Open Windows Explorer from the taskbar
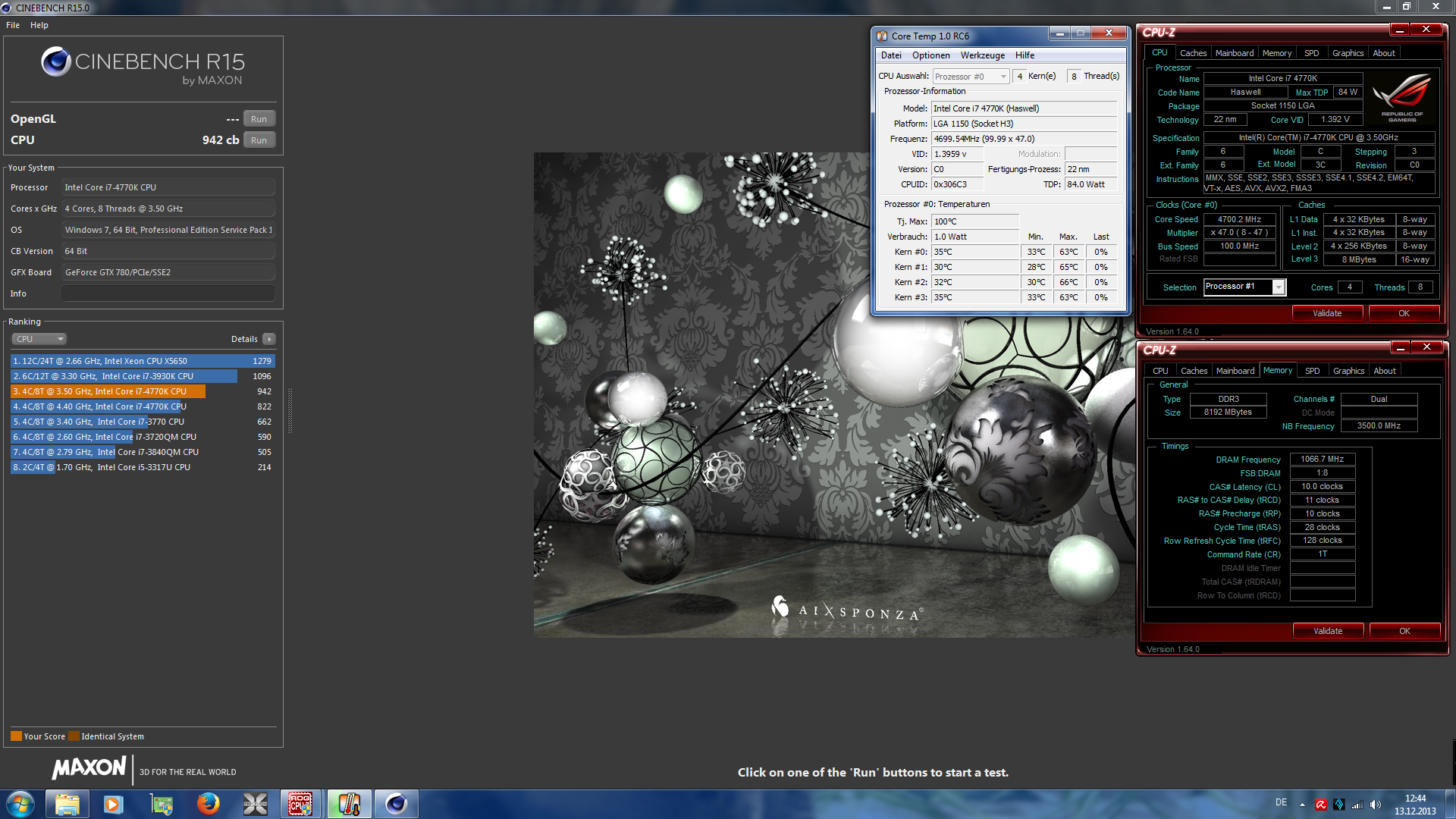 (67, 804)
